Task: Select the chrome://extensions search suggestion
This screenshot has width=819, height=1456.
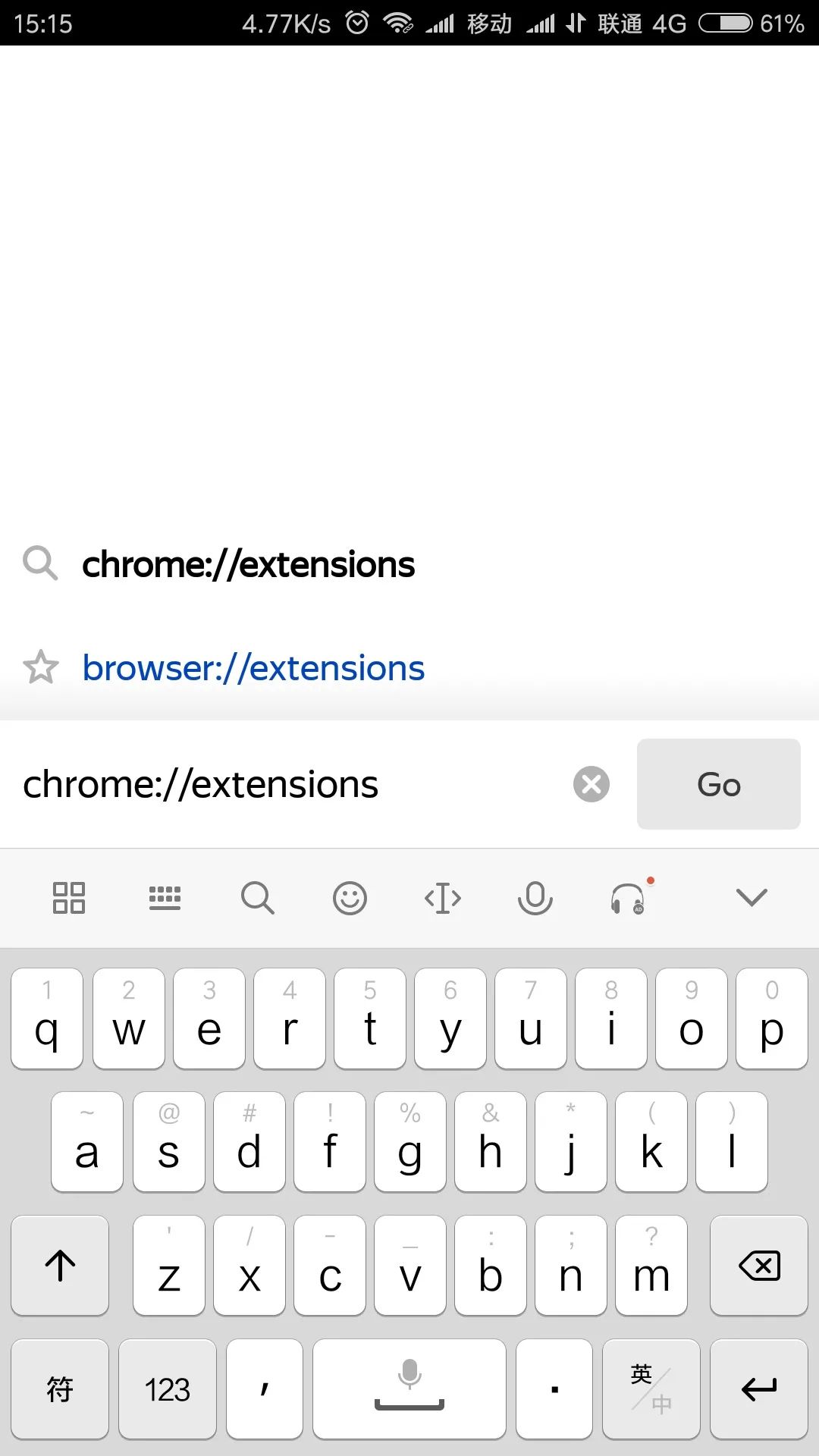Action: (x=248, y=565)
